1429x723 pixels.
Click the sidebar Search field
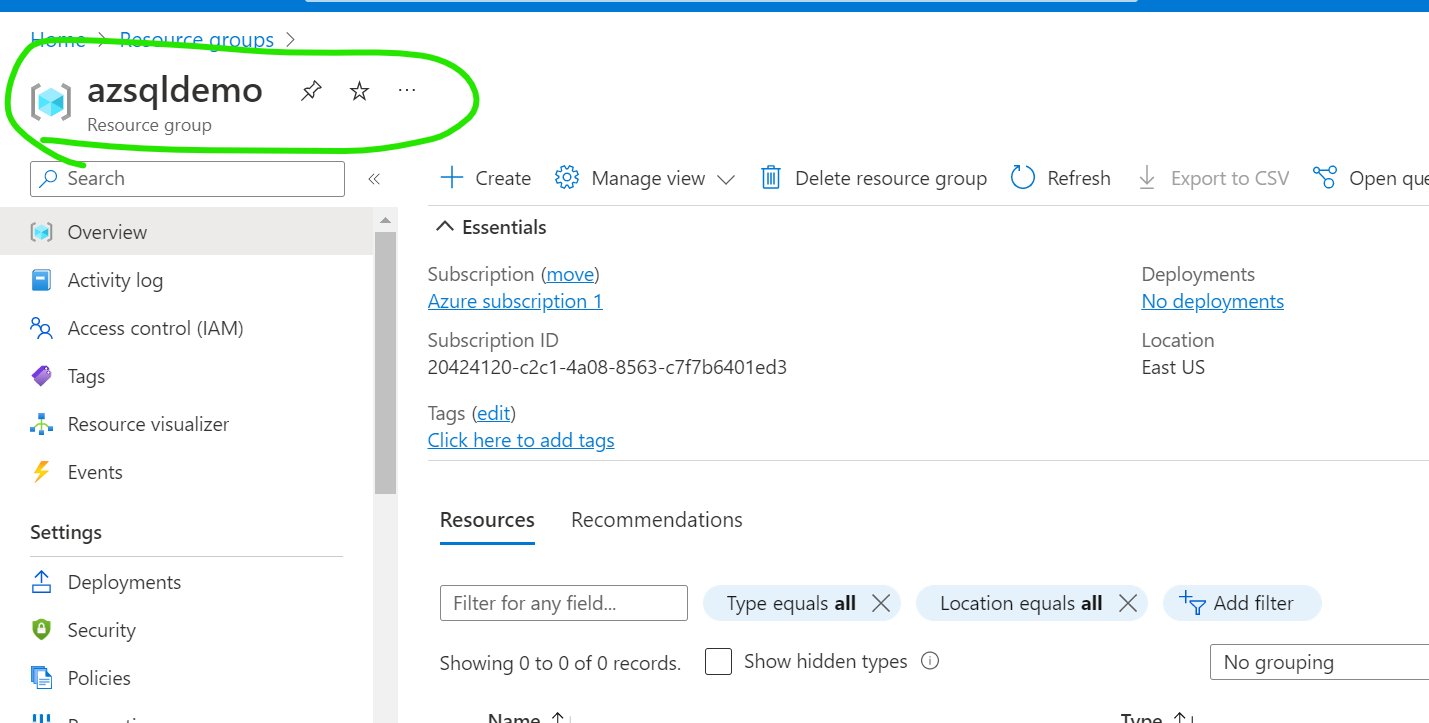(x=187, y=179)
